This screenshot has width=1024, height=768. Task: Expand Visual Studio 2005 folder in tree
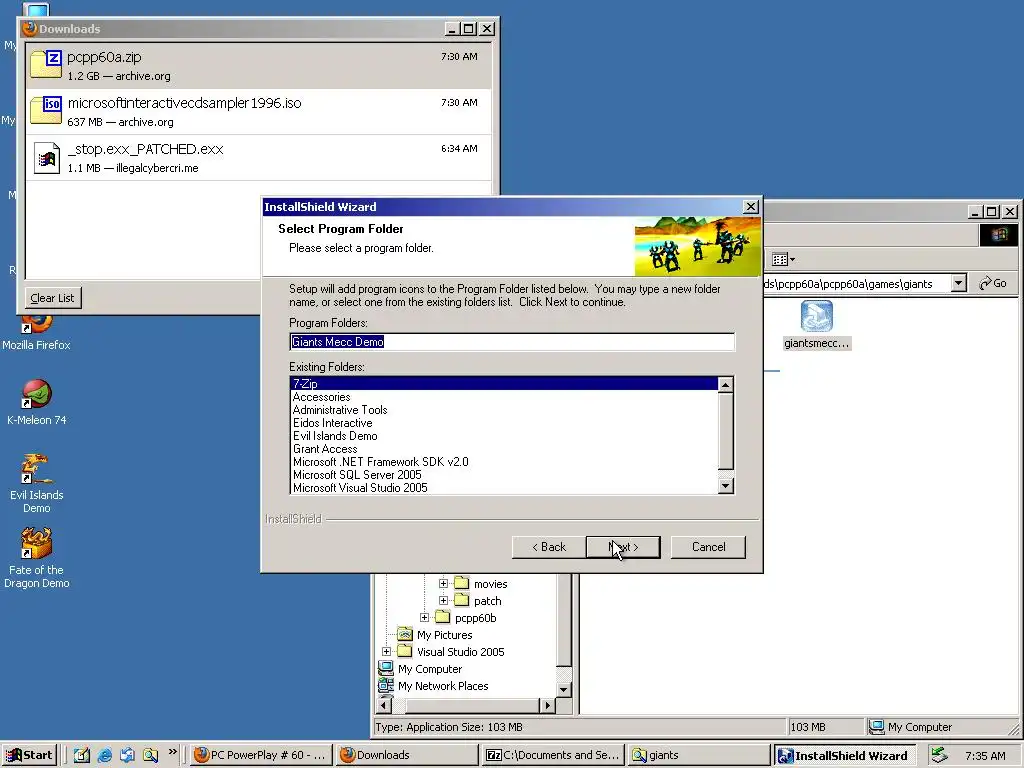[x=387, y=651]
